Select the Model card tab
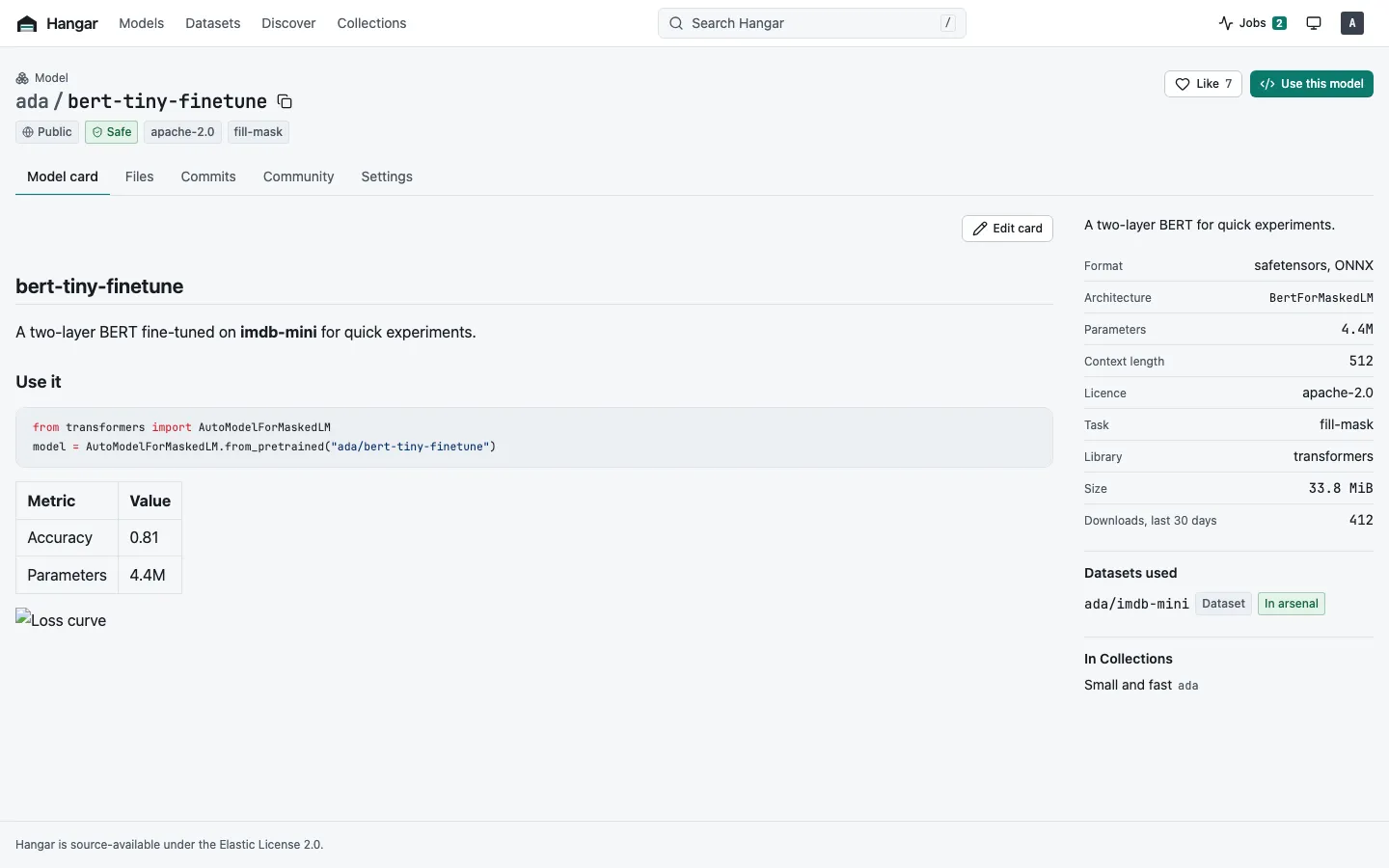Viewport: 1389px width, 868px height. (63, 176)
